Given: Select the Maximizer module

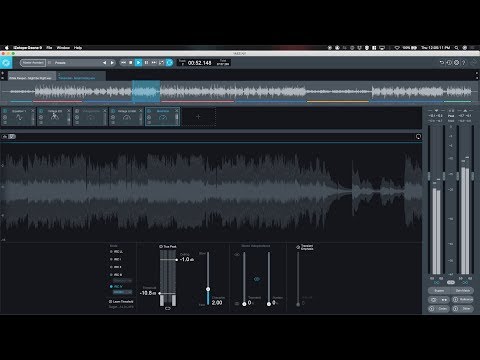Looking at the screenshot, I should pos(163,117).
